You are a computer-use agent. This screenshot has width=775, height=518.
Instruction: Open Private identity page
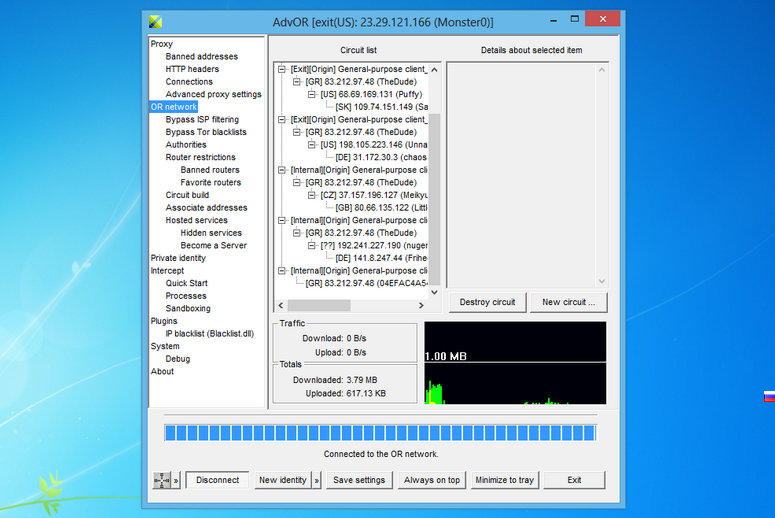point(178,258)
